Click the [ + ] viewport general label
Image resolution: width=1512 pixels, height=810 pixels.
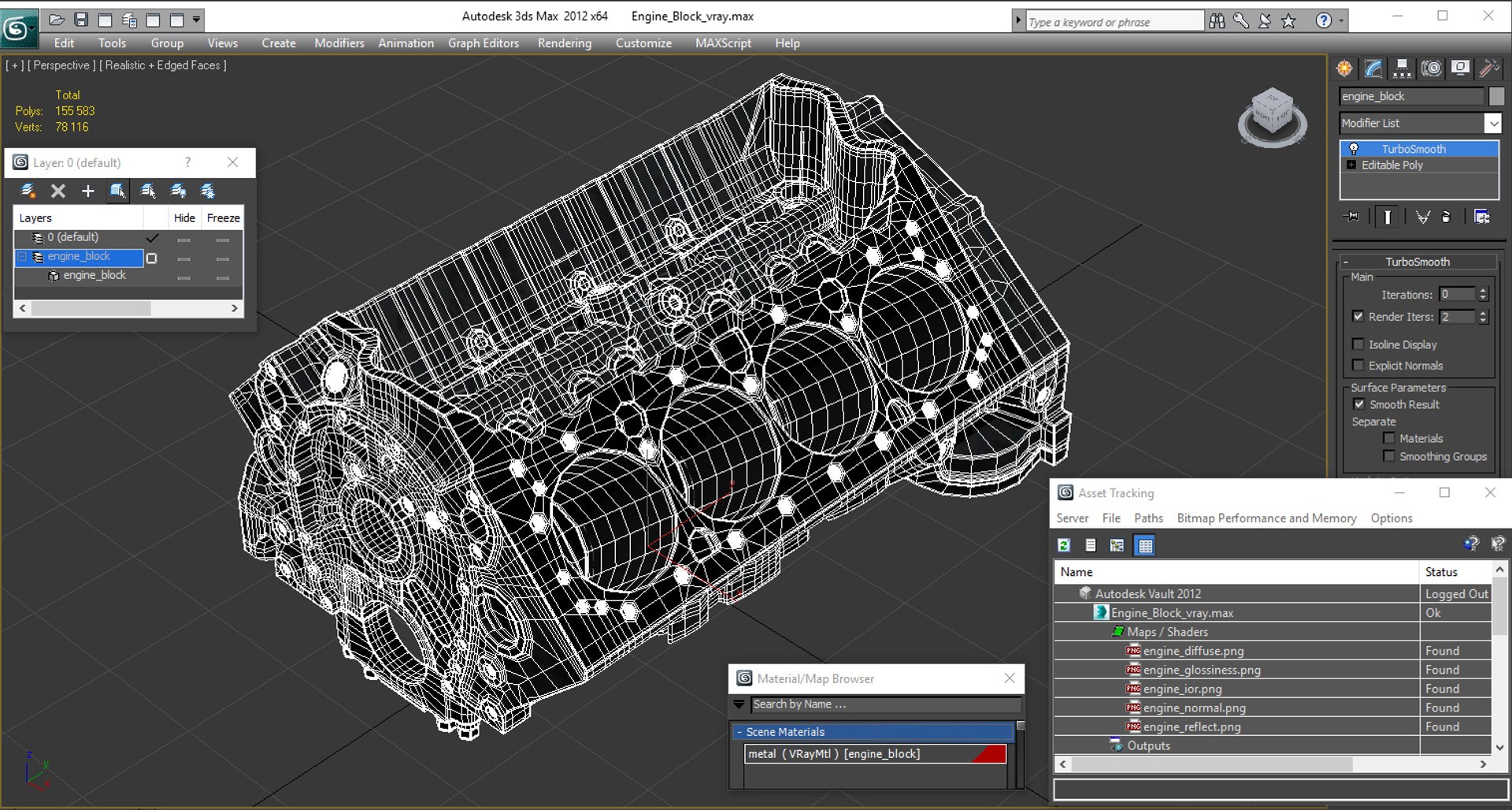click(x=14, y=65)
